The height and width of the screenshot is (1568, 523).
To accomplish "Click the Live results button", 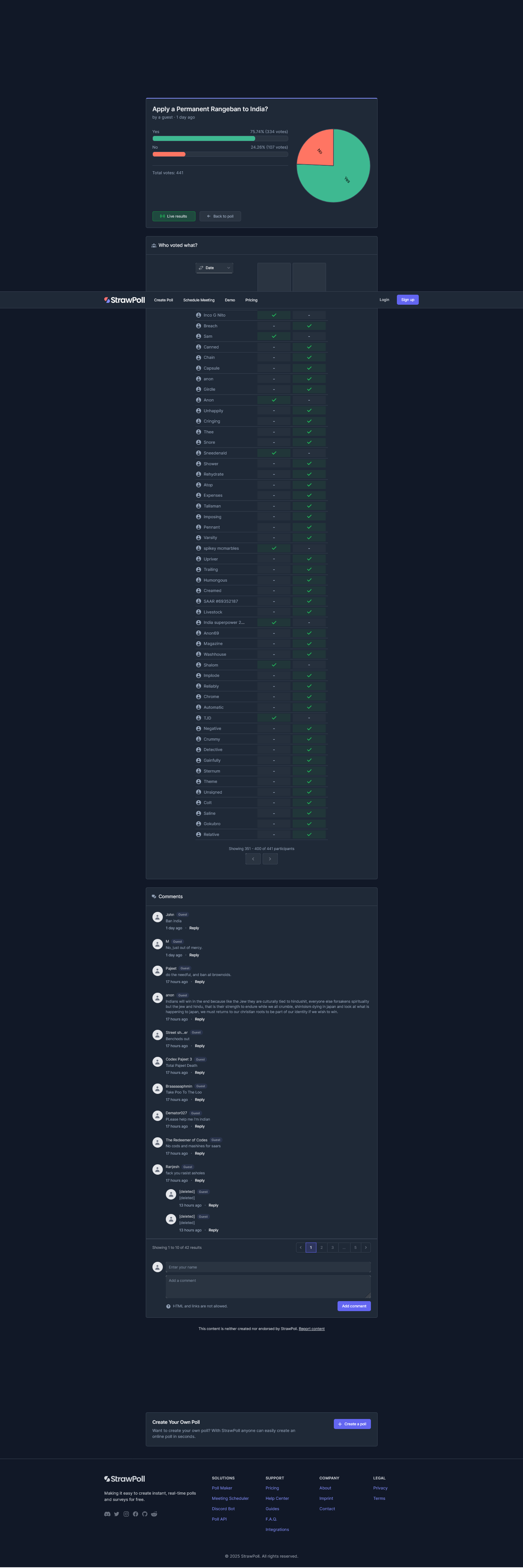I will 174,216.
